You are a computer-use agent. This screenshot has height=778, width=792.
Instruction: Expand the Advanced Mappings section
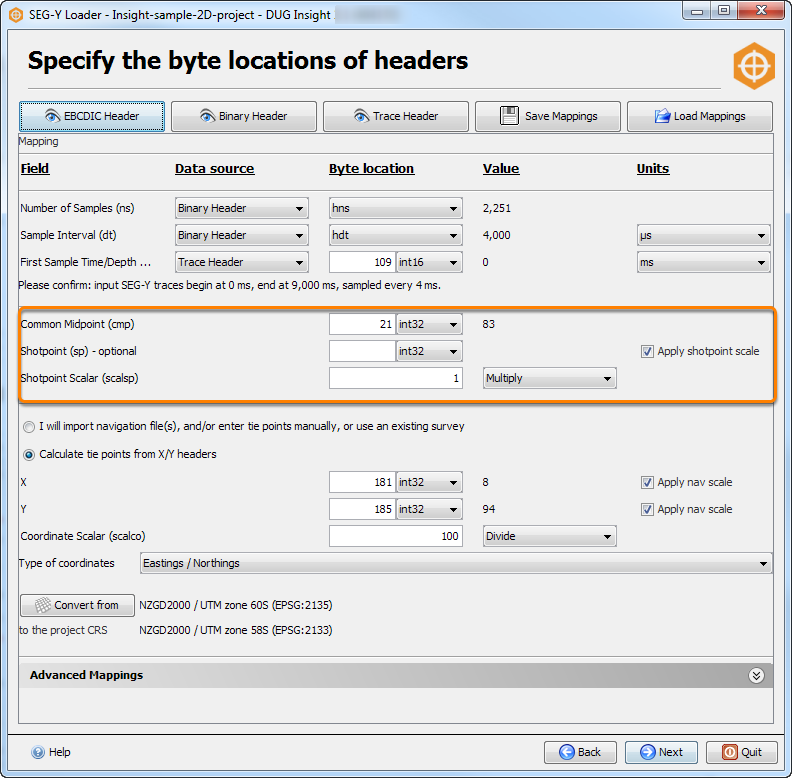[x=756, y=675]
